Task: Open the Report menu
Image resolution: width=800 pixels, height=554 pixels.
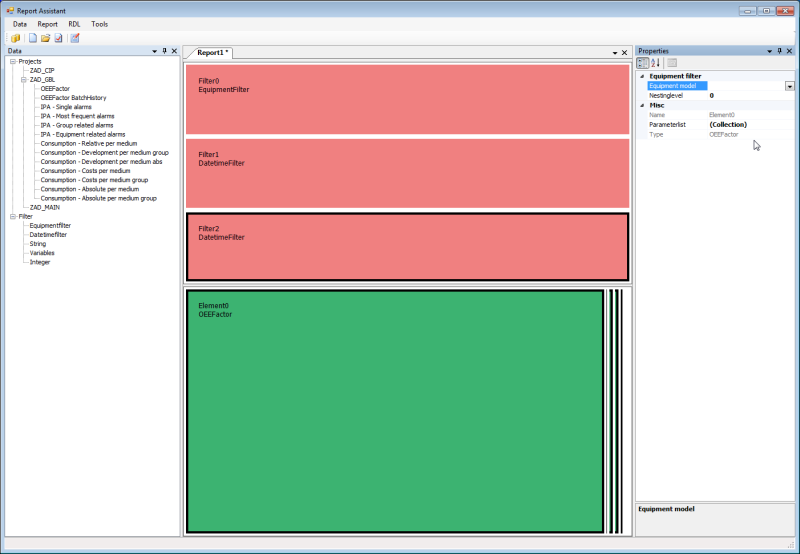Action: (x=47, y=24)
